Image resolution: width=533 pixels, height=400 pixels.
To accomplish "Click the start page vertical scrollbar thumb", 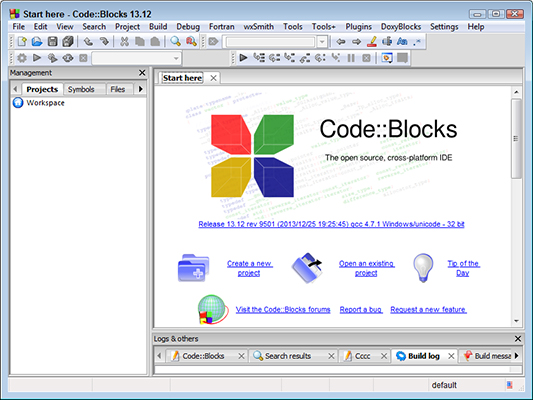I will pyautogui.click(x=516, y=139).
